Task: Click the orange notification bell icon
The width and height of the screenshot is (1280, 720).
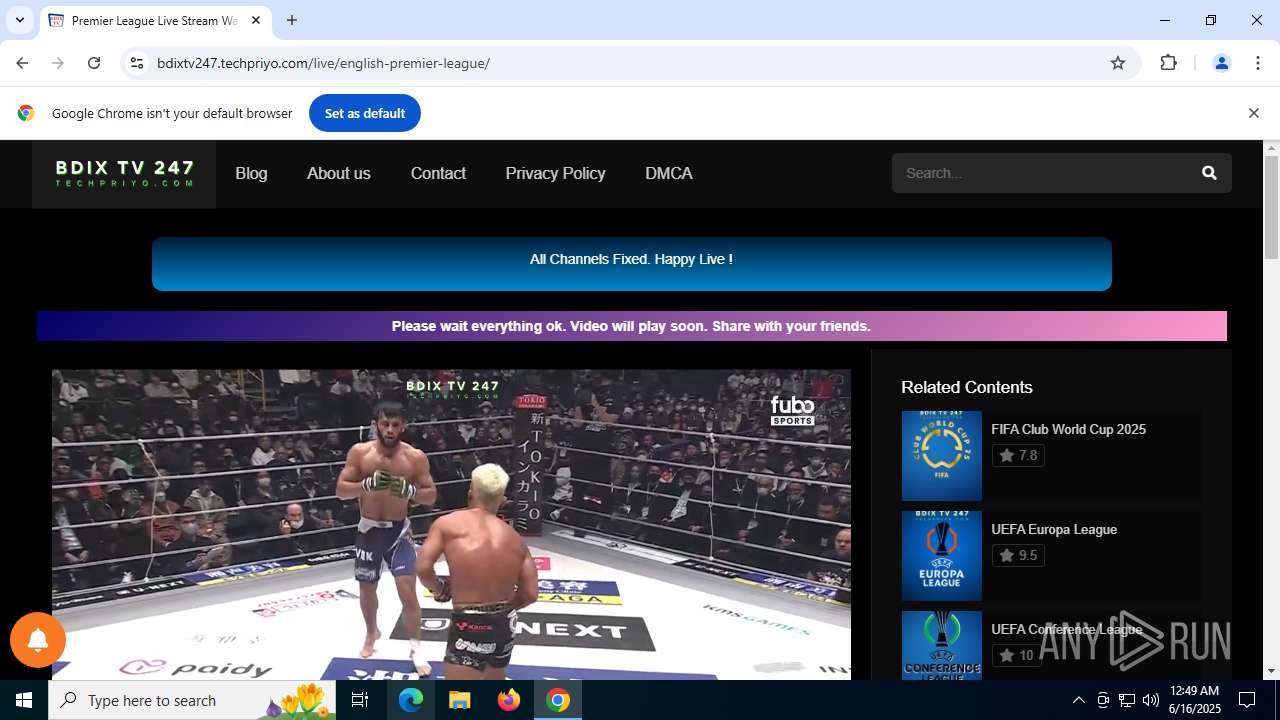Action: tap(38, 640)
